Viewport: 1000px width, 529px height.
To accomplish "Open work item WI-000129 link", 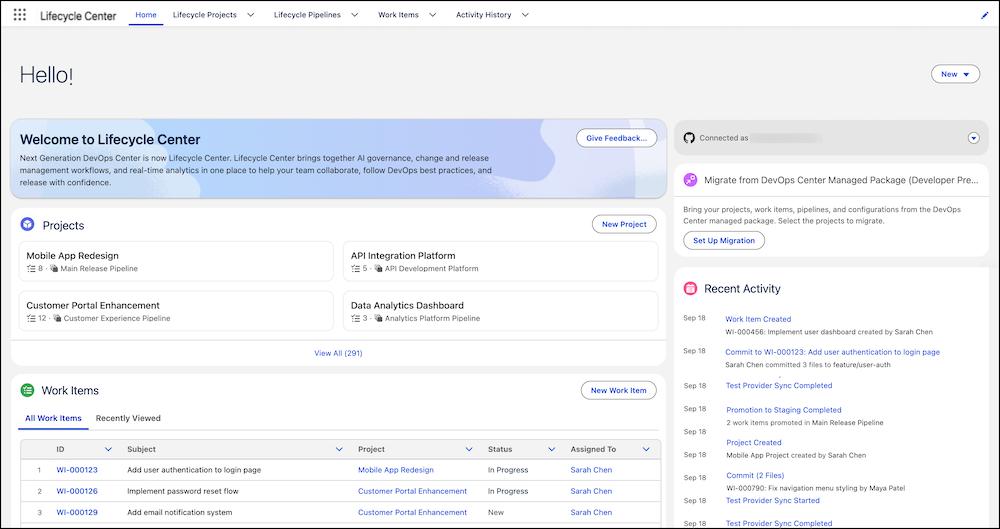I will coord(77,512).
